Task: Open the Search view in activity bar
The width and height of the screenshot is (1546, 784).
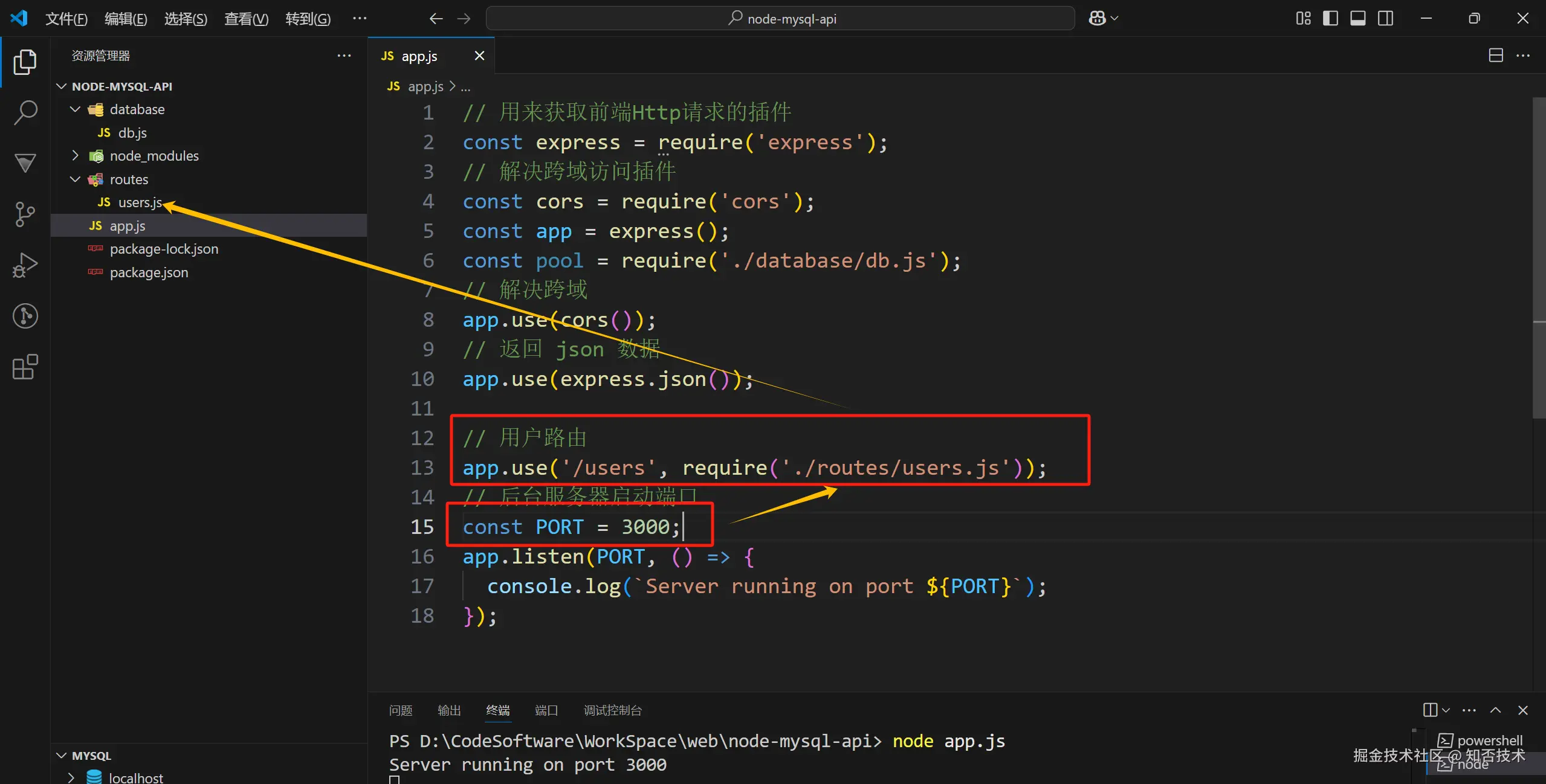Action: pos(25,112)
